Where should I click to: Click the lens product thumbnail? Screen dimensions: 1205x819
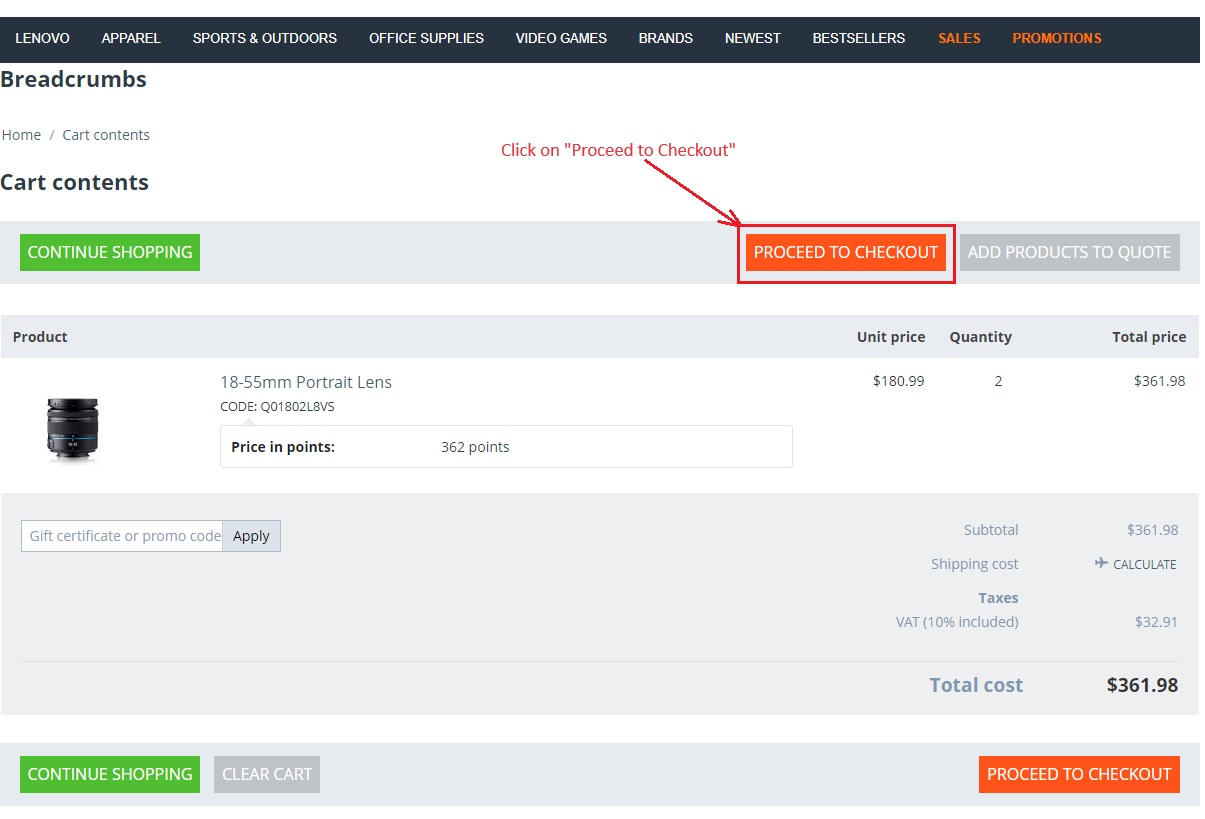tap(73, 429)
